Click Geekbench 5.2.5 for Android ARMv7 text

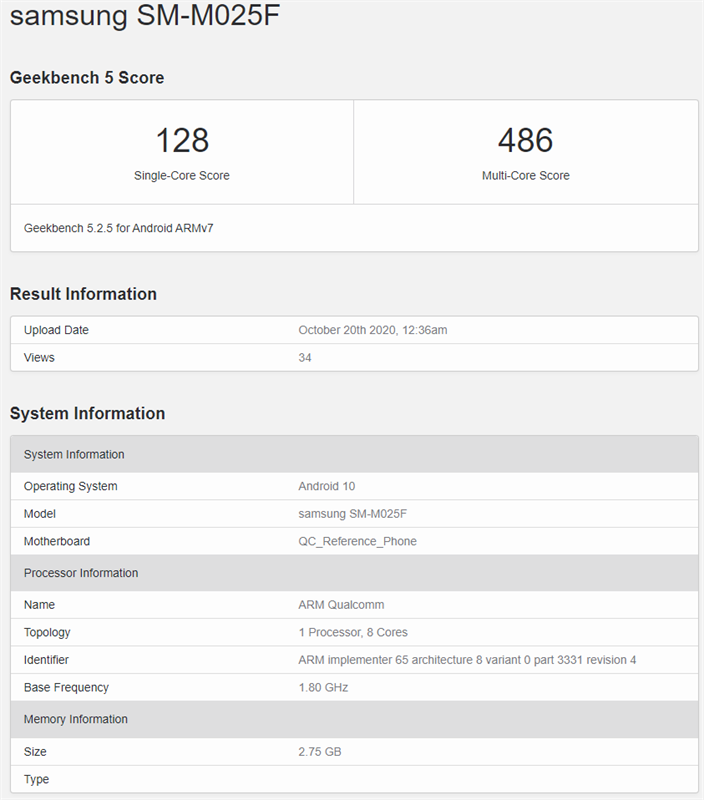click(x=118, y=228)
